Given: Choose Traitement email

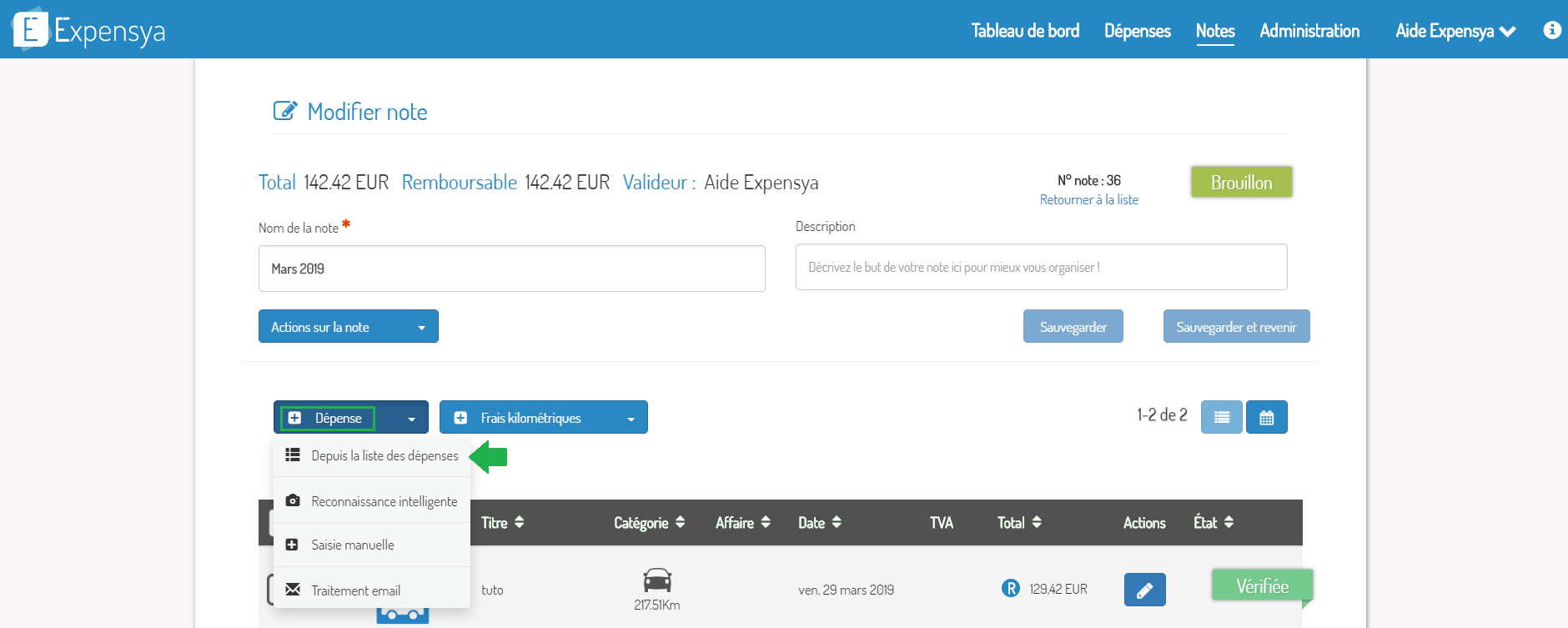Looking at the screenshot, I should pos(372,590).
